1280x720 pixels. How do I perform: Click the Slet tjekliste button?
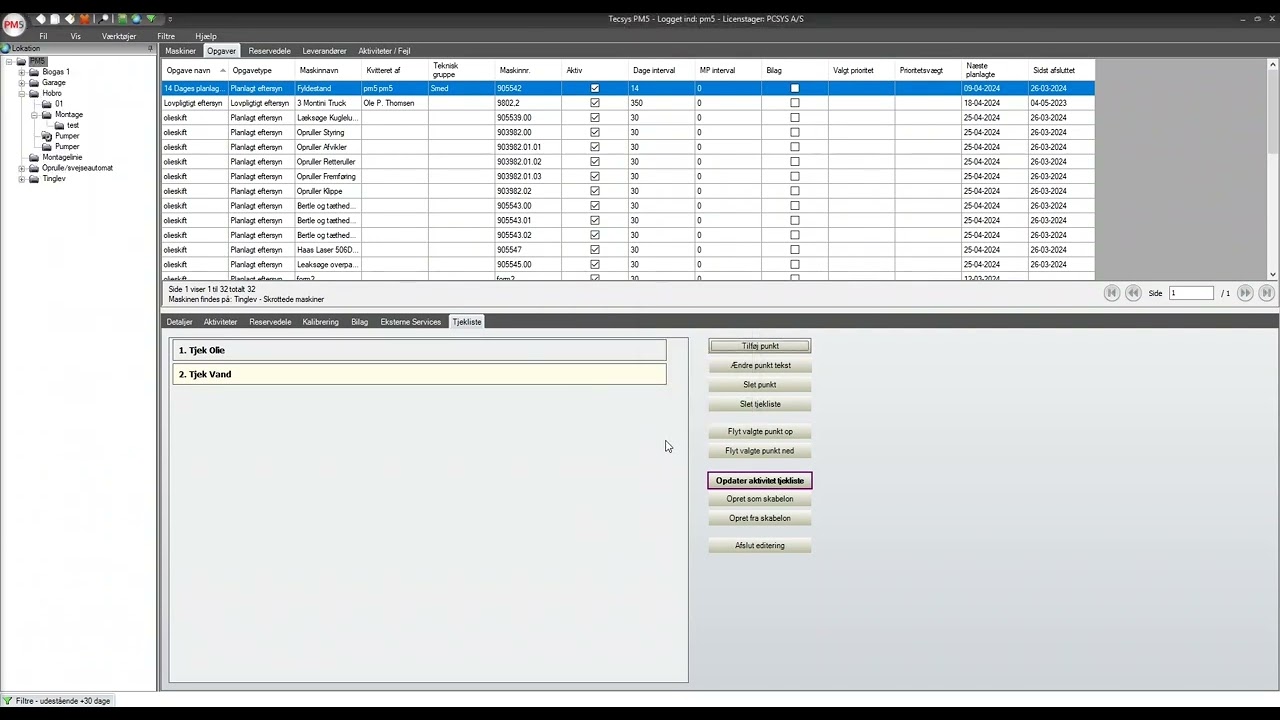point(760,404)
